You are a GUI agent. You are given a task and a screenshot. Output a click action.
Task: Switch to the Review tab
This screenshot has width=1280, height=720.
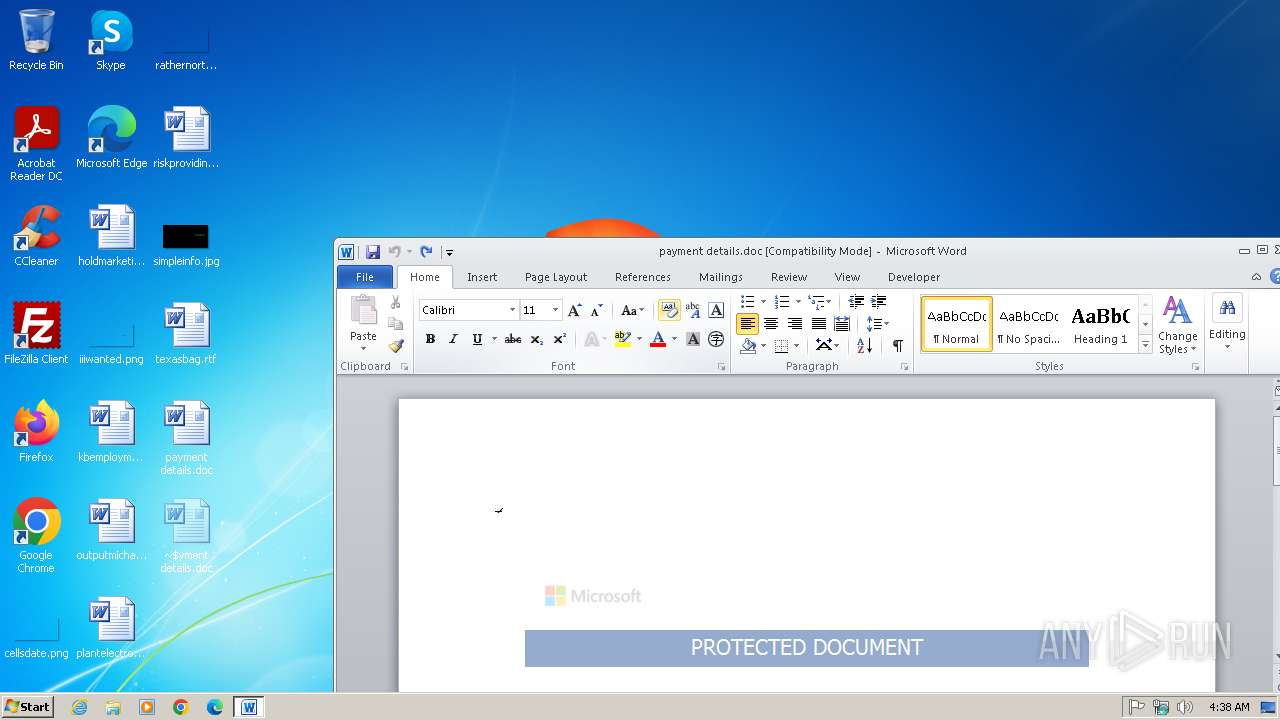click(789, 277)
